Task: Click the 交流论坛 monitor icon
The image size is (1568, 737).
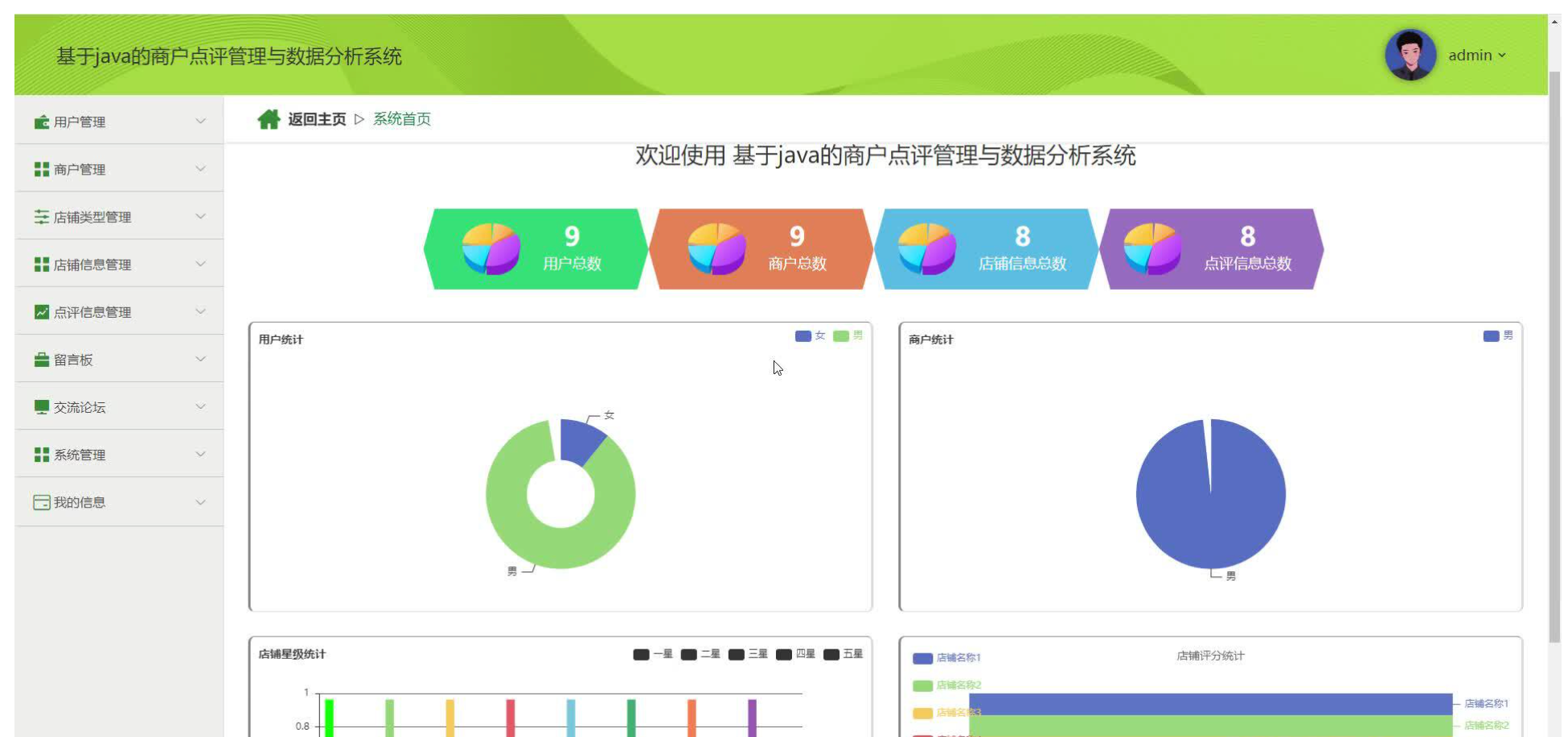Action: [x=42, y=407]
